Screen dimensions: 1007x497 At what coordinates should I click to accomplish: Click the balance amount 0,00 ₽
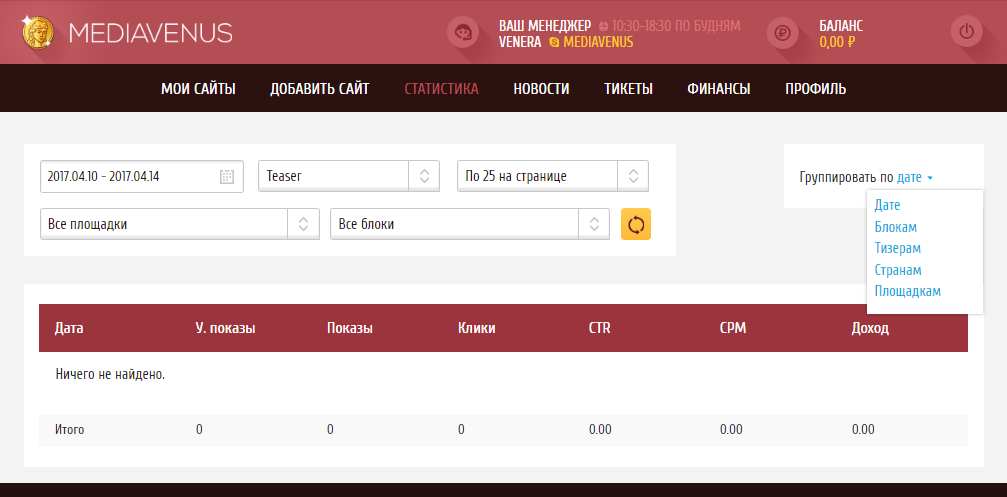[837, 42]
